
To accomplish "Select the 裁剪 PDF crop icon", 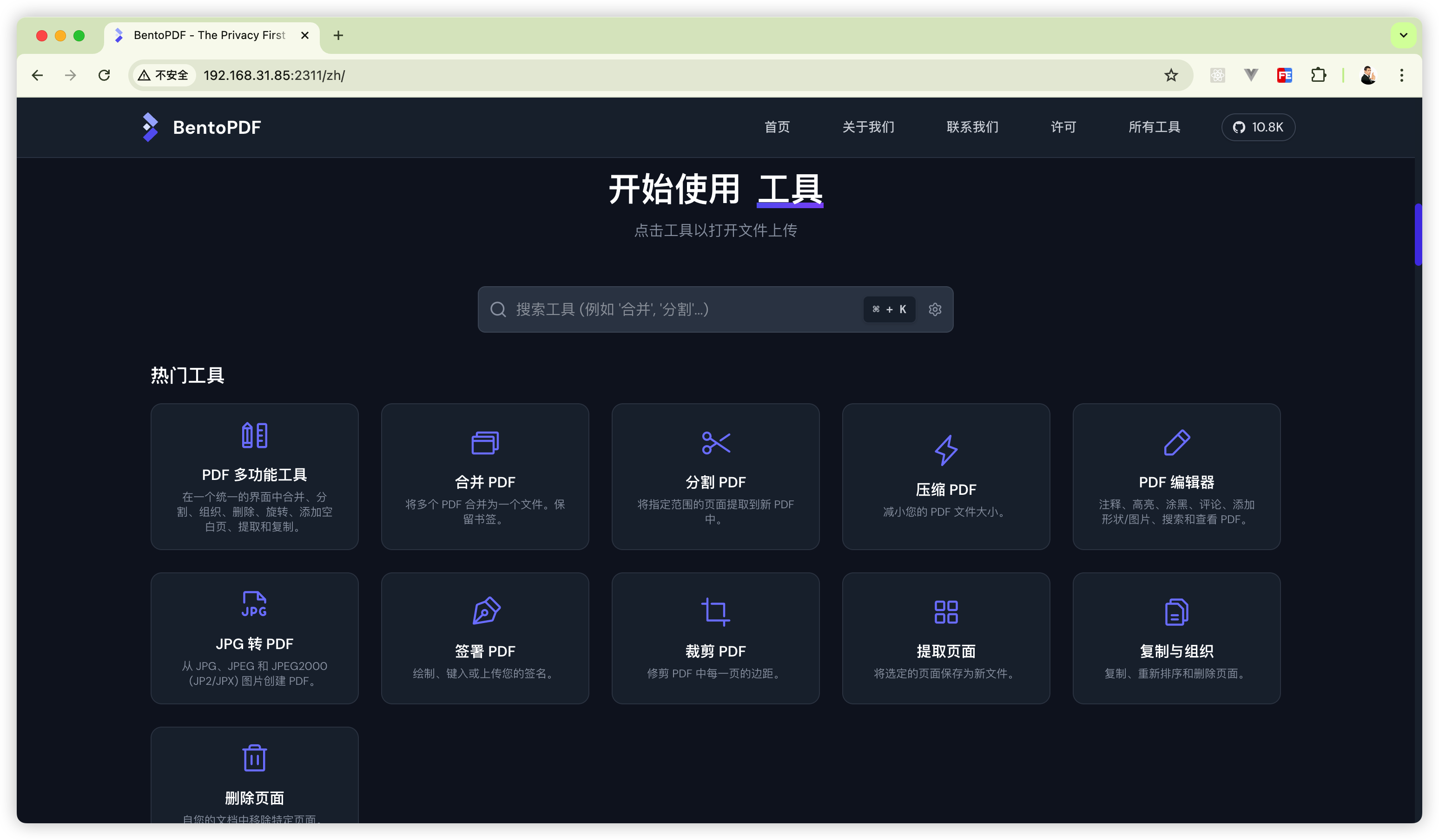I will pyautogui.click(x=715, y=612).
